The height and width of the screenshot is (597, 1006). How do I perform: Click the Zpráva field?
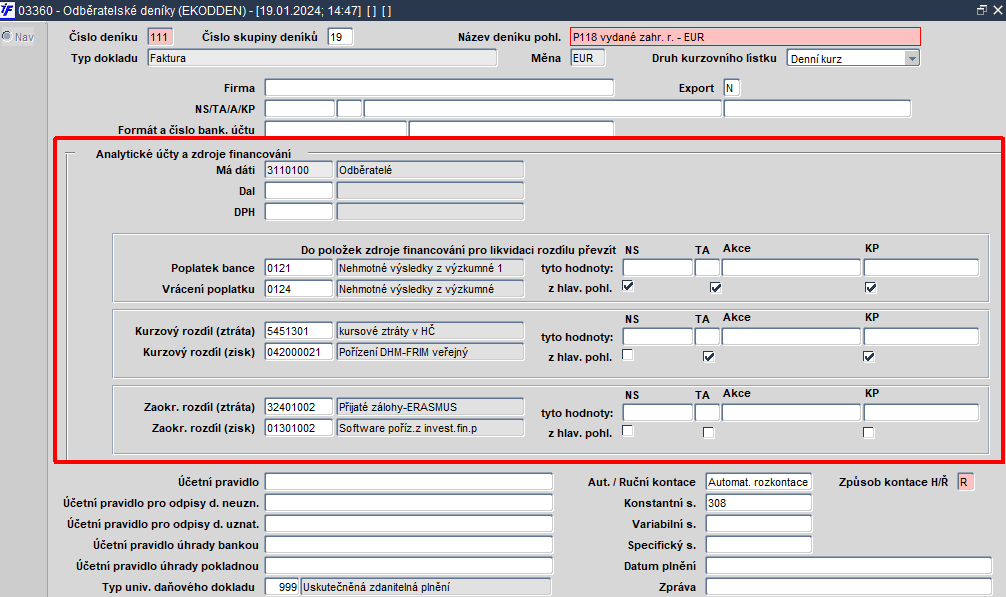[849, 587]
